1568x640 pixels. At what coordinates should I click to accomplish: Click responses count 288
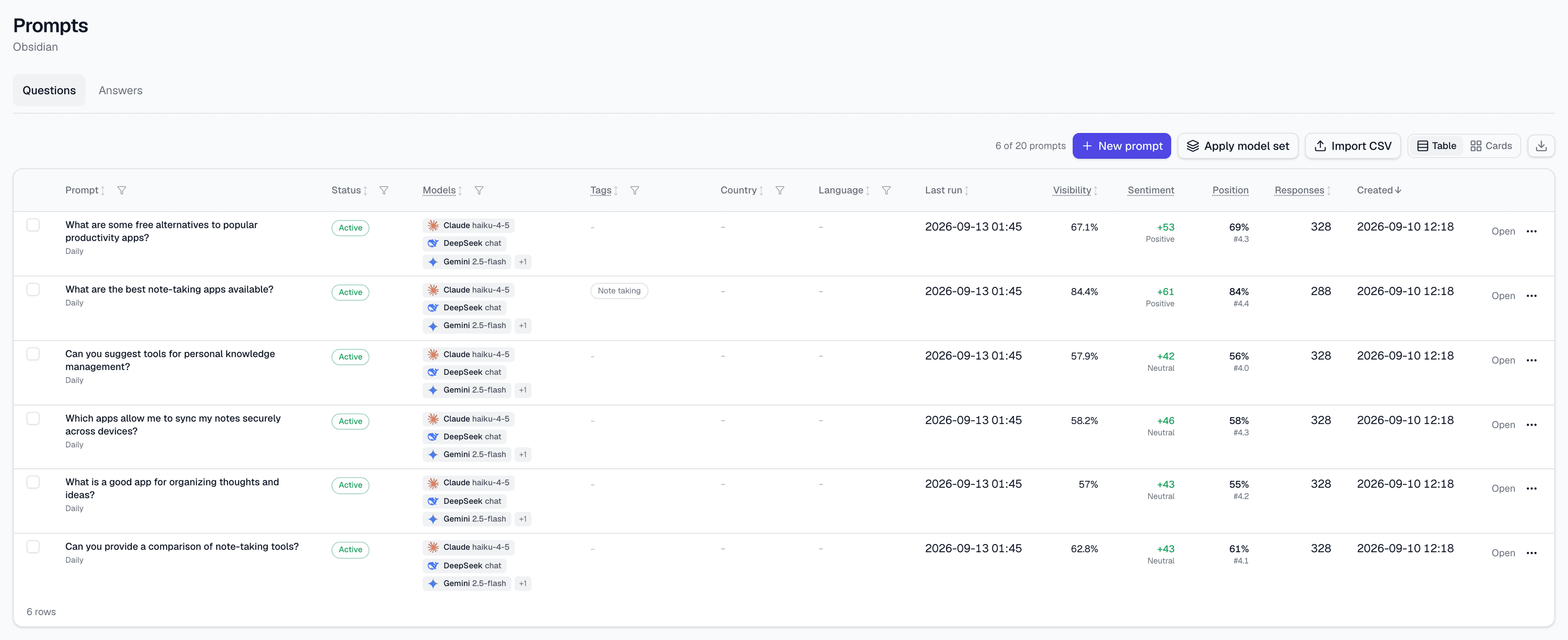[1320, 291]
